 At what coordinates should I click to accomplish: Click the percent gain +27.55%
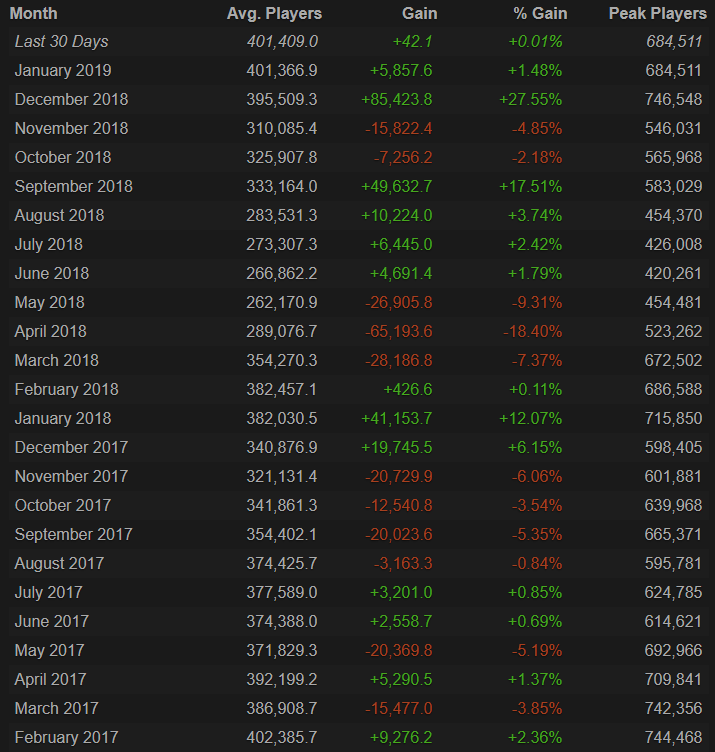(530, 99)
